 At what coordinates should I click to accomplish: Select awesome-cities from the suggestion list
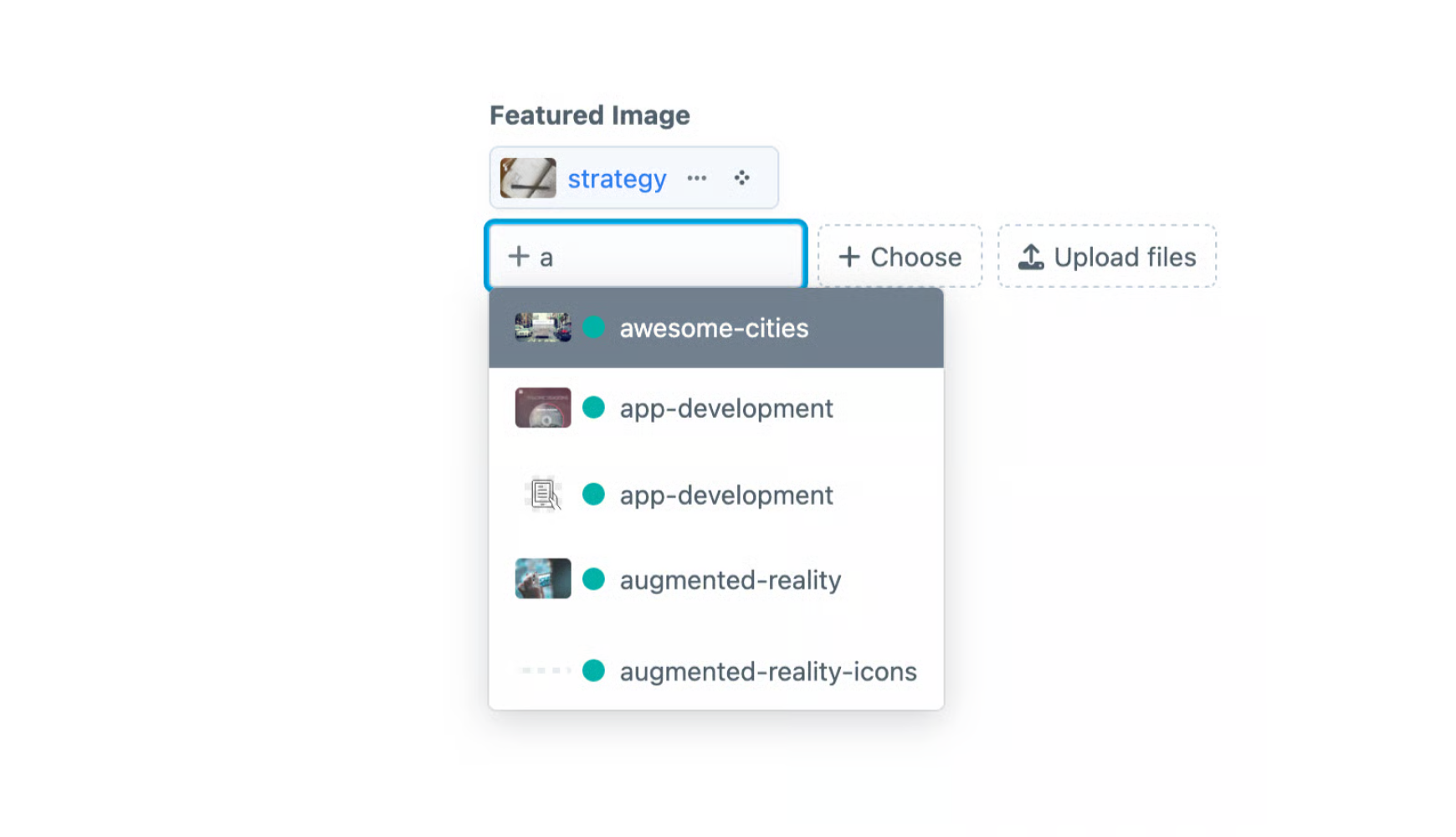(715, 328)
